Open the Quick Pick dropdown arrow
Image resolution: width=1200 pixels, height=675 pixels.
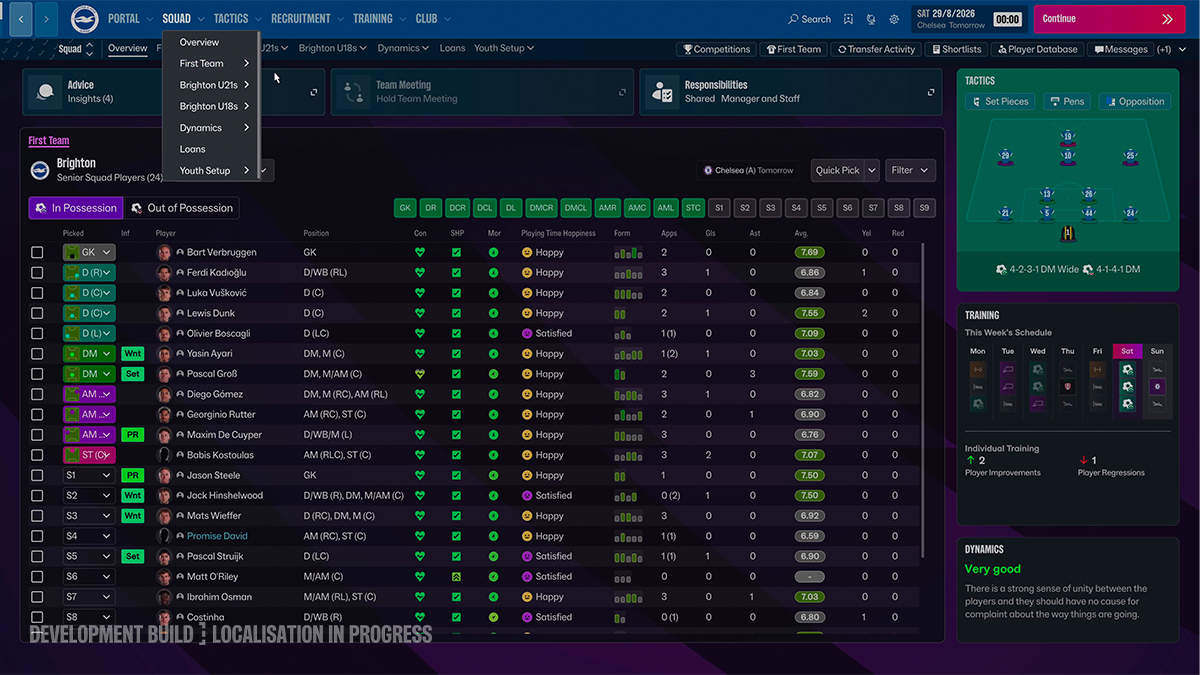pos(872,170)
